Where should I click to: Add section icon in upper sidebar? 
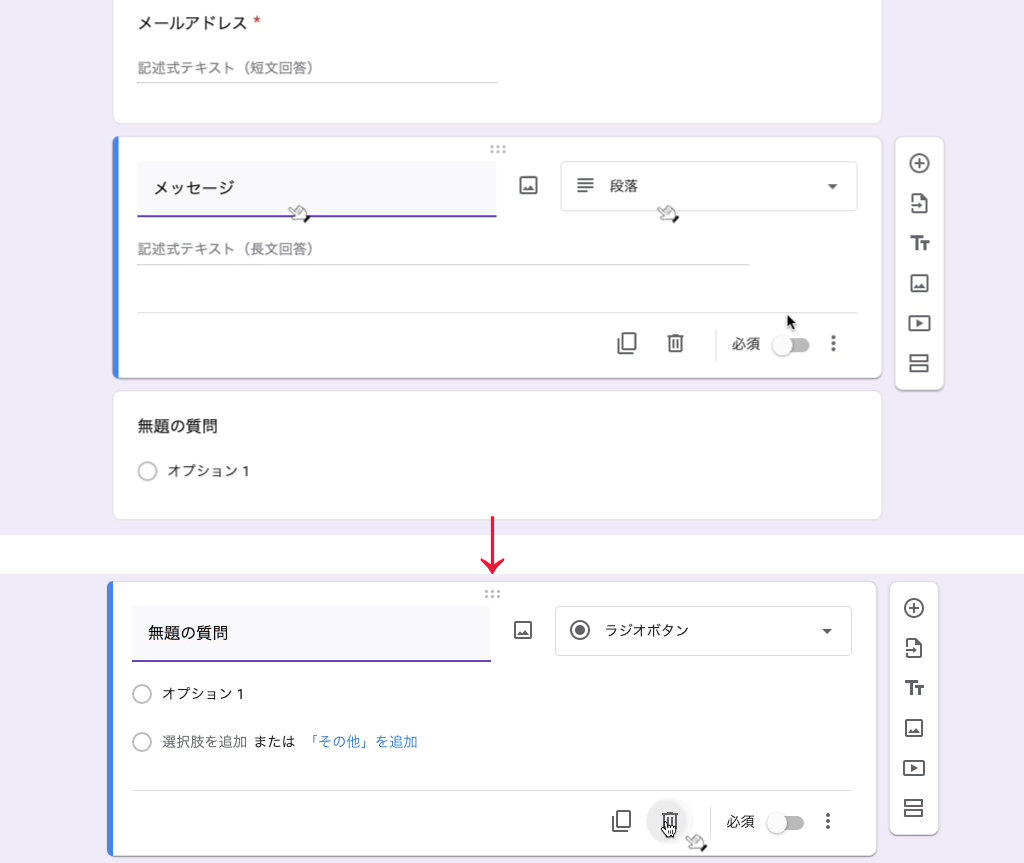click(x=919, y=363)
